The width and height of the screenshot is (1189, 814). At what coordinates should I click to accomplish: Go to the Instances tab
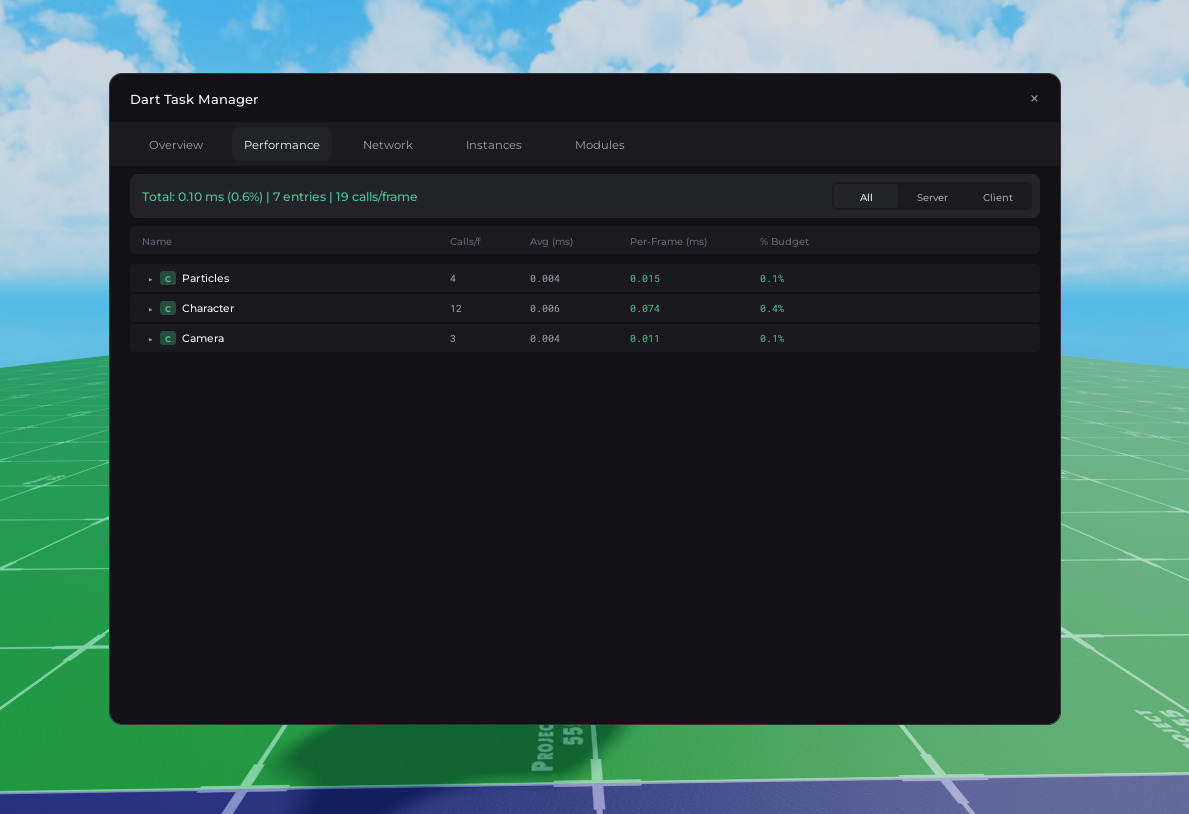pos(494,145)
